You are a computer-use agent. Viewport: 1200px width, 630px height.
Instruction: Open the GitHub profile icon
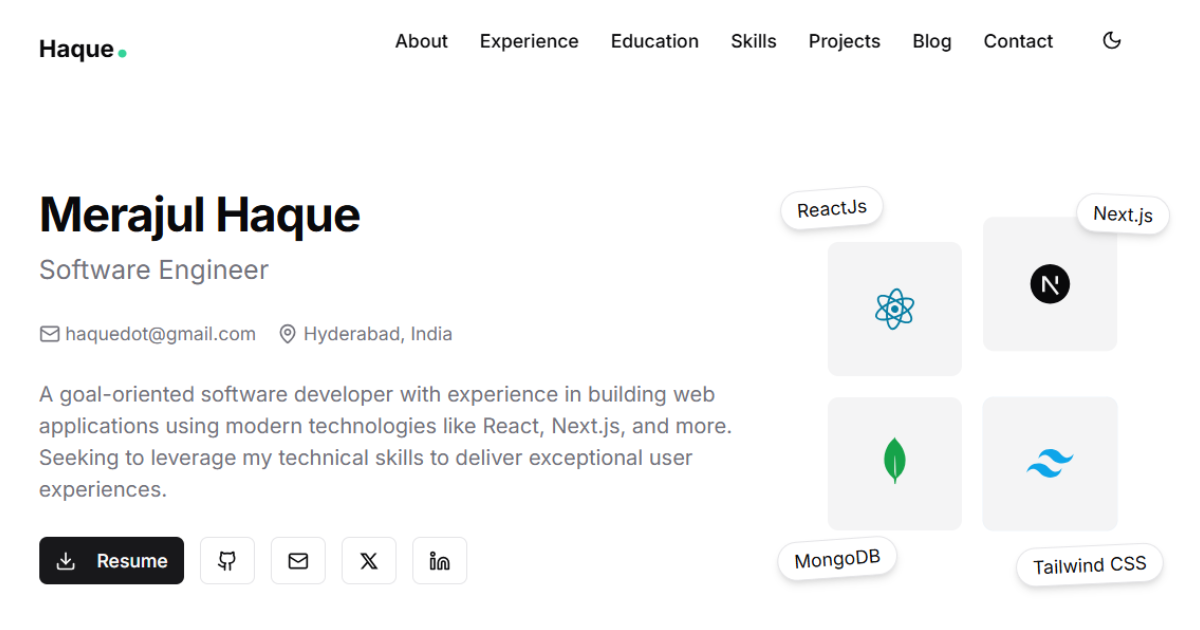227,561
